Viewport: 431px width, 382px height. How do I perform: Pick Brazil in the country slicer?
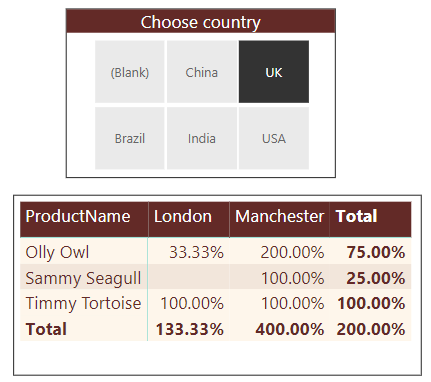pyautogui.click(x=130, y=138)
